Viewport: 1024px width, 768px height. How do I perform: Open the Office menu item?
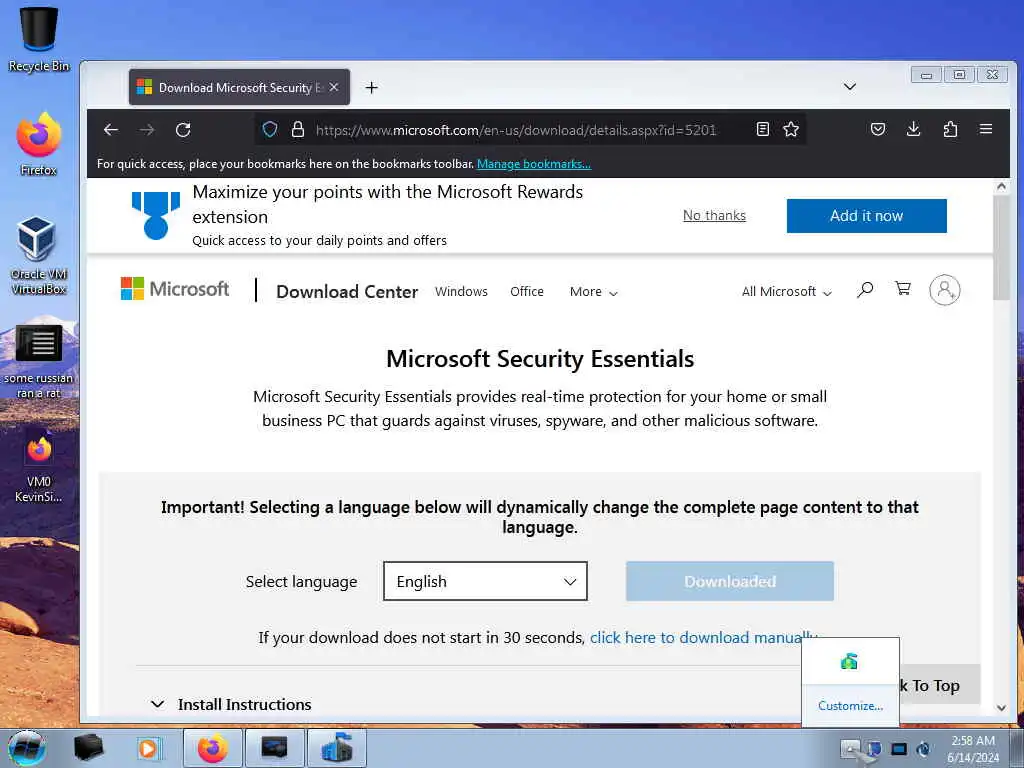pos(527,292)
